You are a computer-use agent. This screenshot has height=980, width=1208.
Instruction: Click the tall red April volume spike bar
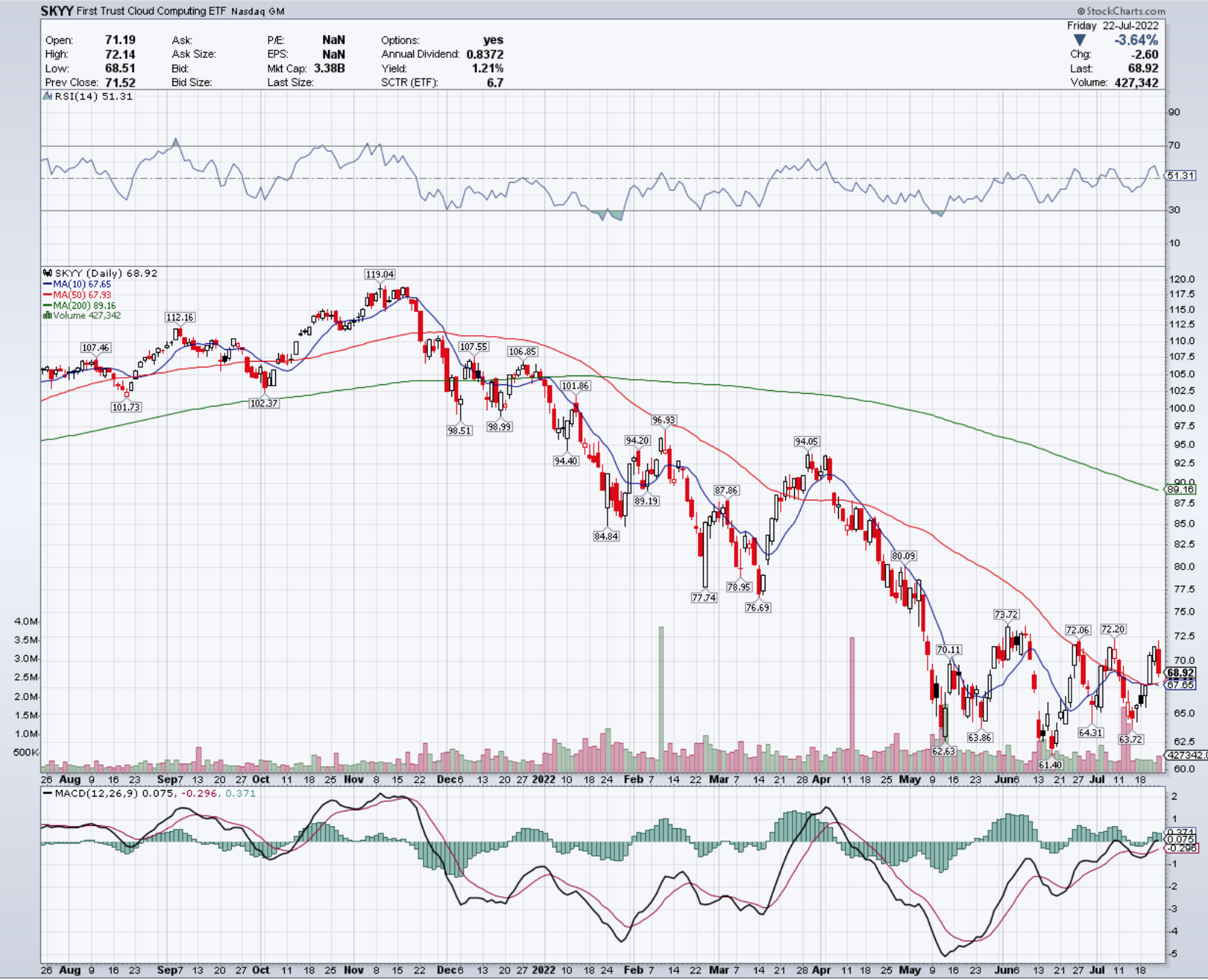pyautogui.click(x=852, y=704)
